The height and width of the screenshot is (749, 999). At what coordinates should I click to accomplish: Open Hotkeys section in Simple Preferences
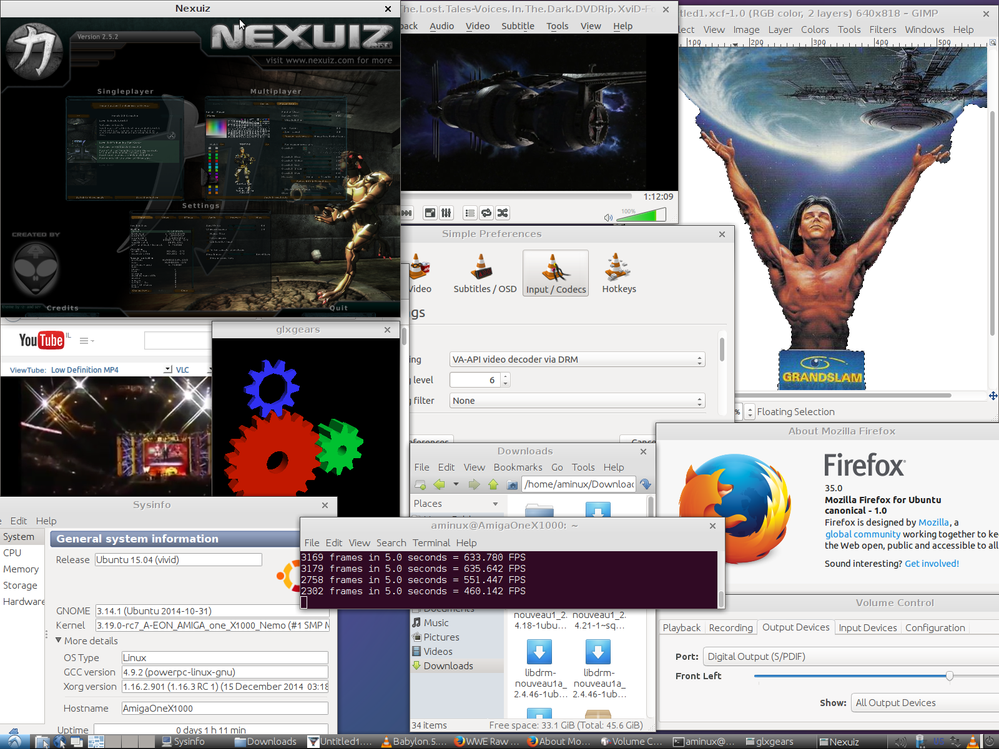tap(618, 271)
